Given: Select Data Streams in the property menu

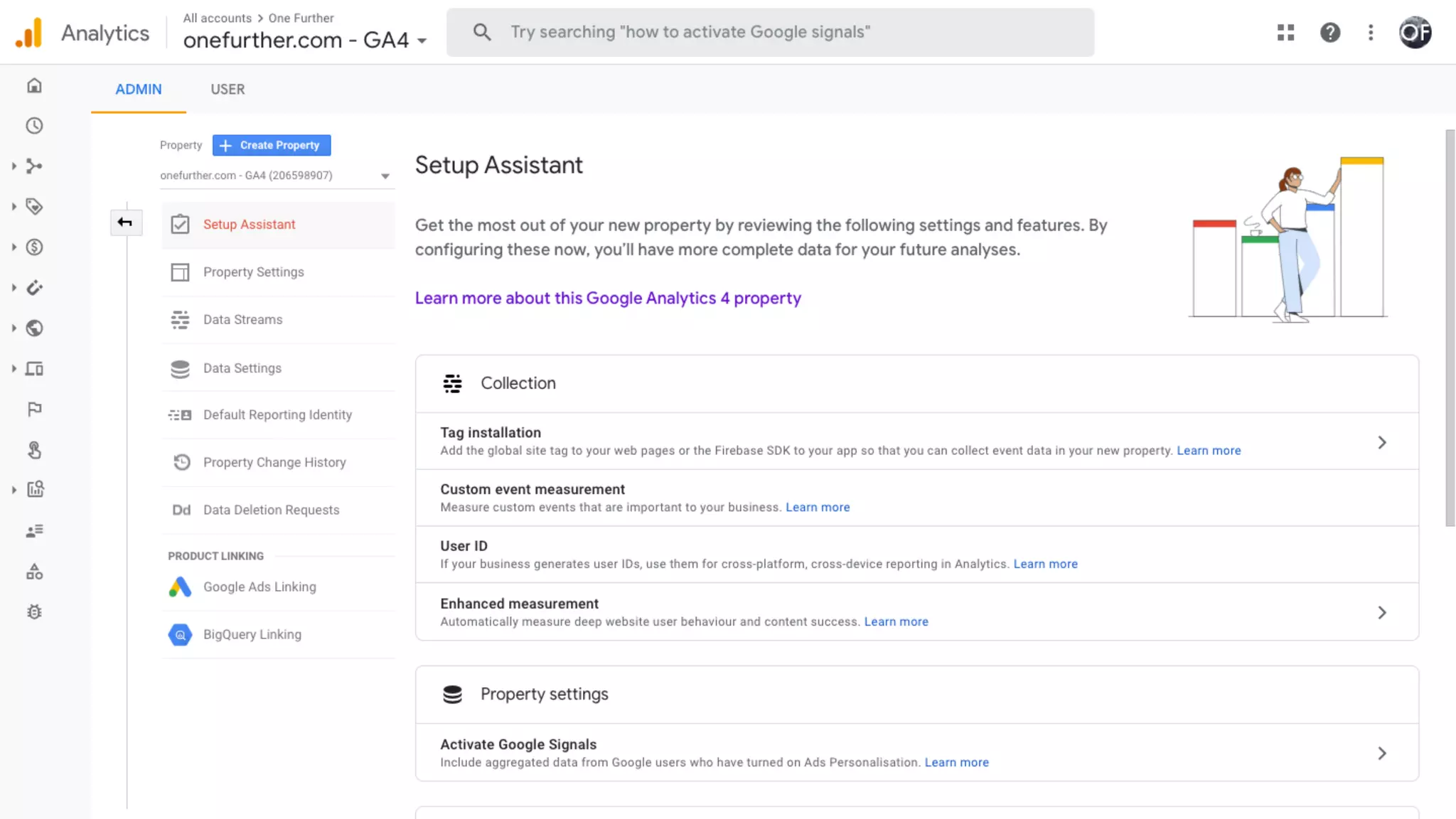Looking at the screenshot, I should [242, 320].
